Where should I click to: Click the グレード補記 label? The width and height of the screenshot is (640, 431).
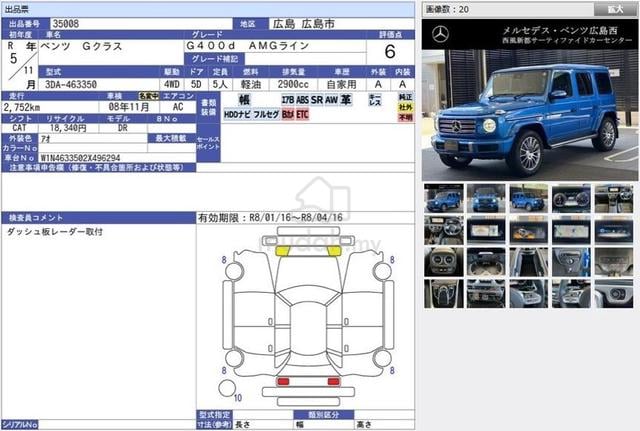point(215,59)
